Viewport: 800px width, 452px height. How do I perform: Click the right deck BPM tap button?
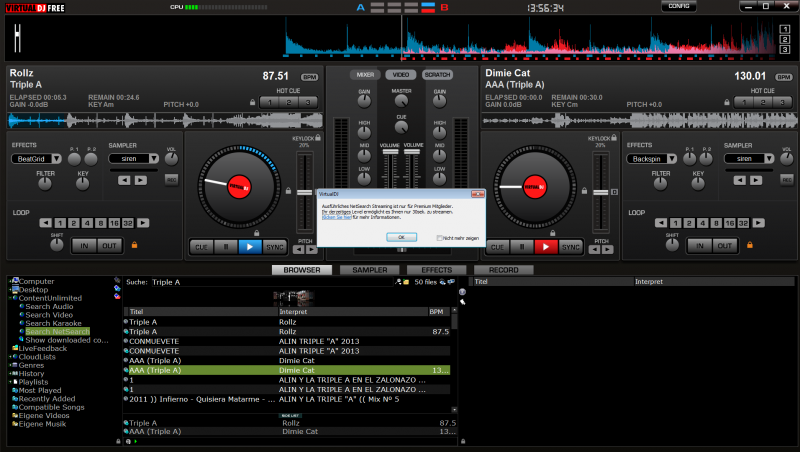[x=784, y=77]
